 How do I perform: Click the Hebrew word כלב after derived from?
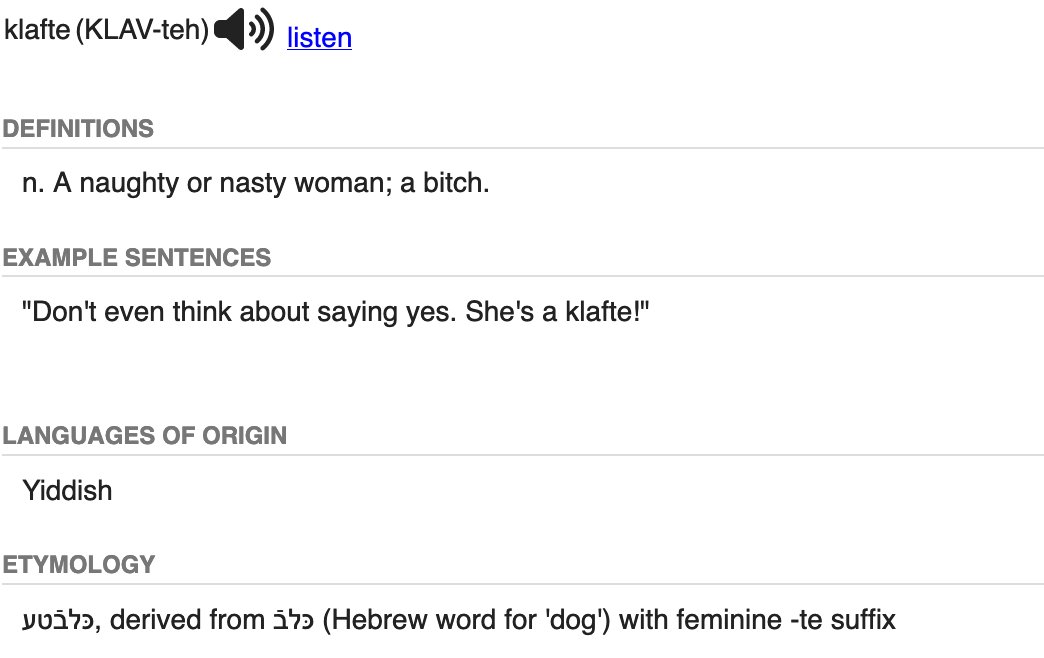(x=294, y=619)
